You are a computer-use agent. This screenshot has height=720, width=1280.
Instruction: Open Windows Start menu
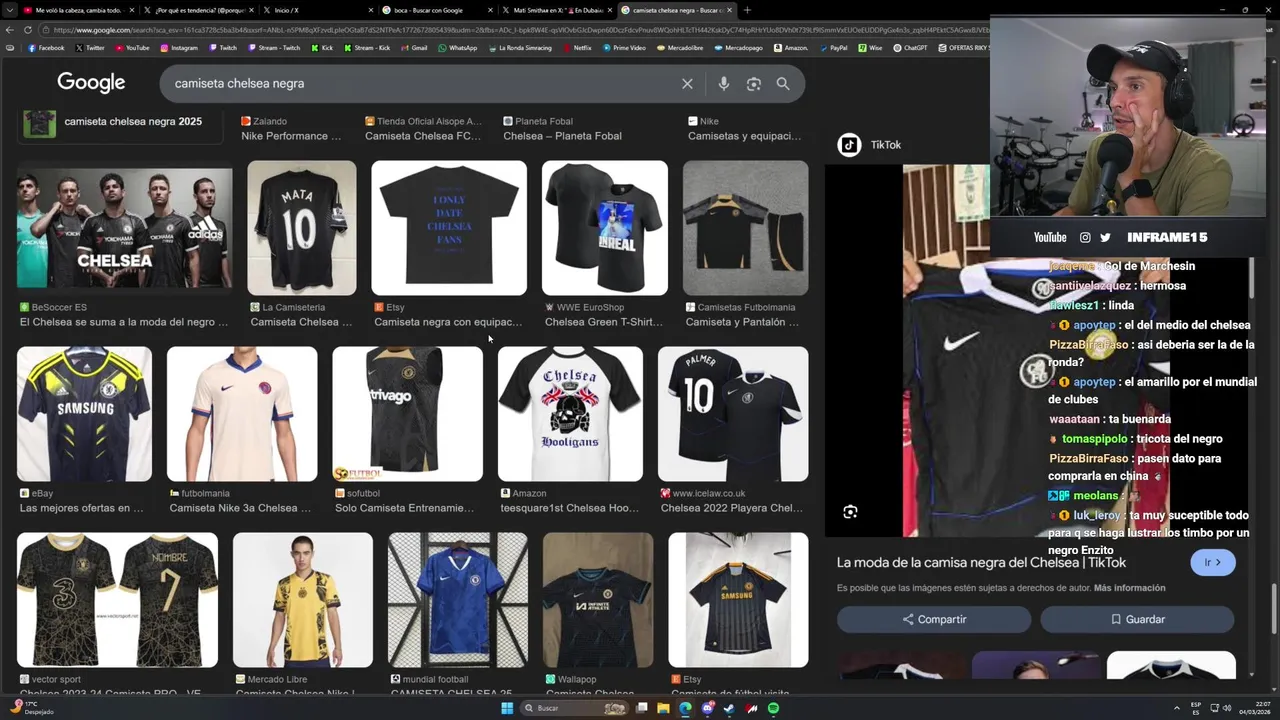click(x=507, y=708)
